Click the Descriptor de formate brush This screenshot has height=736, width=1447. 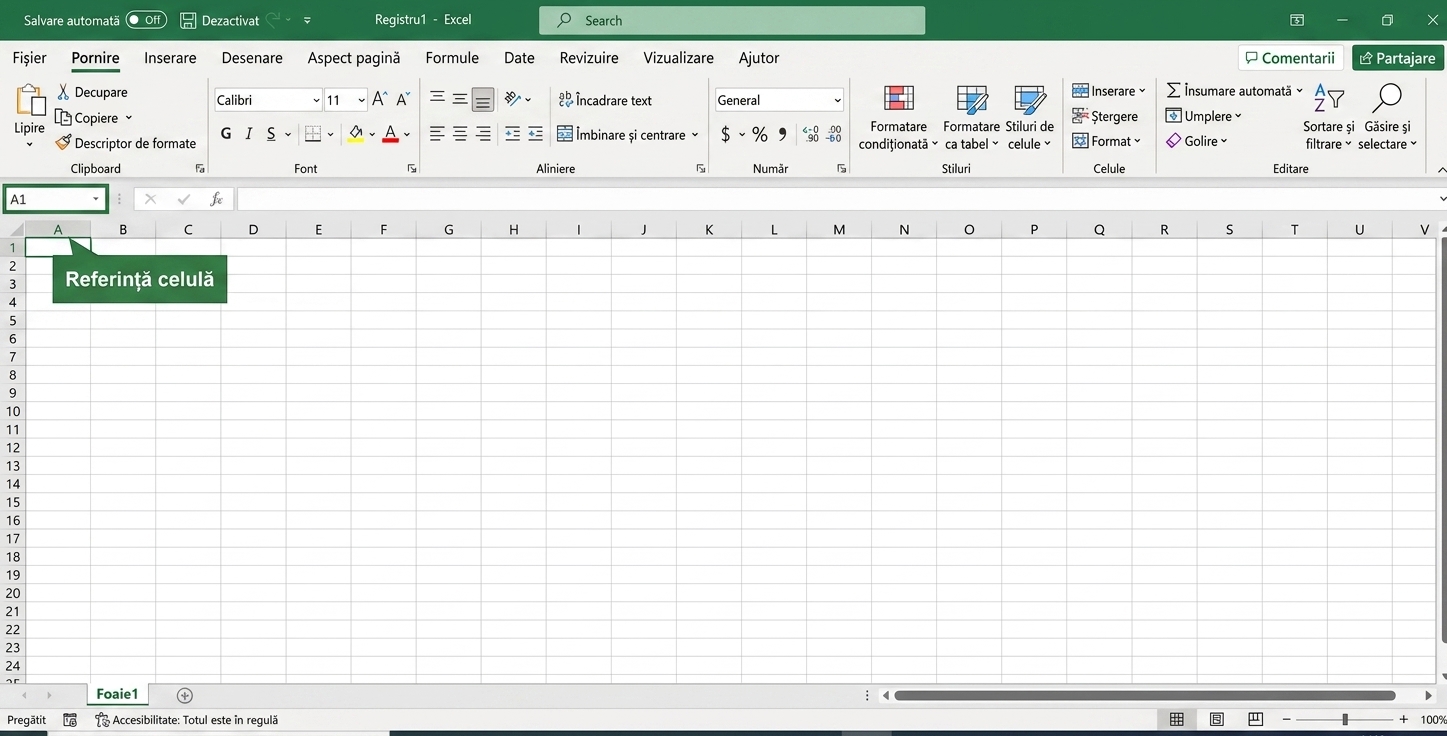tap(63, 143)
